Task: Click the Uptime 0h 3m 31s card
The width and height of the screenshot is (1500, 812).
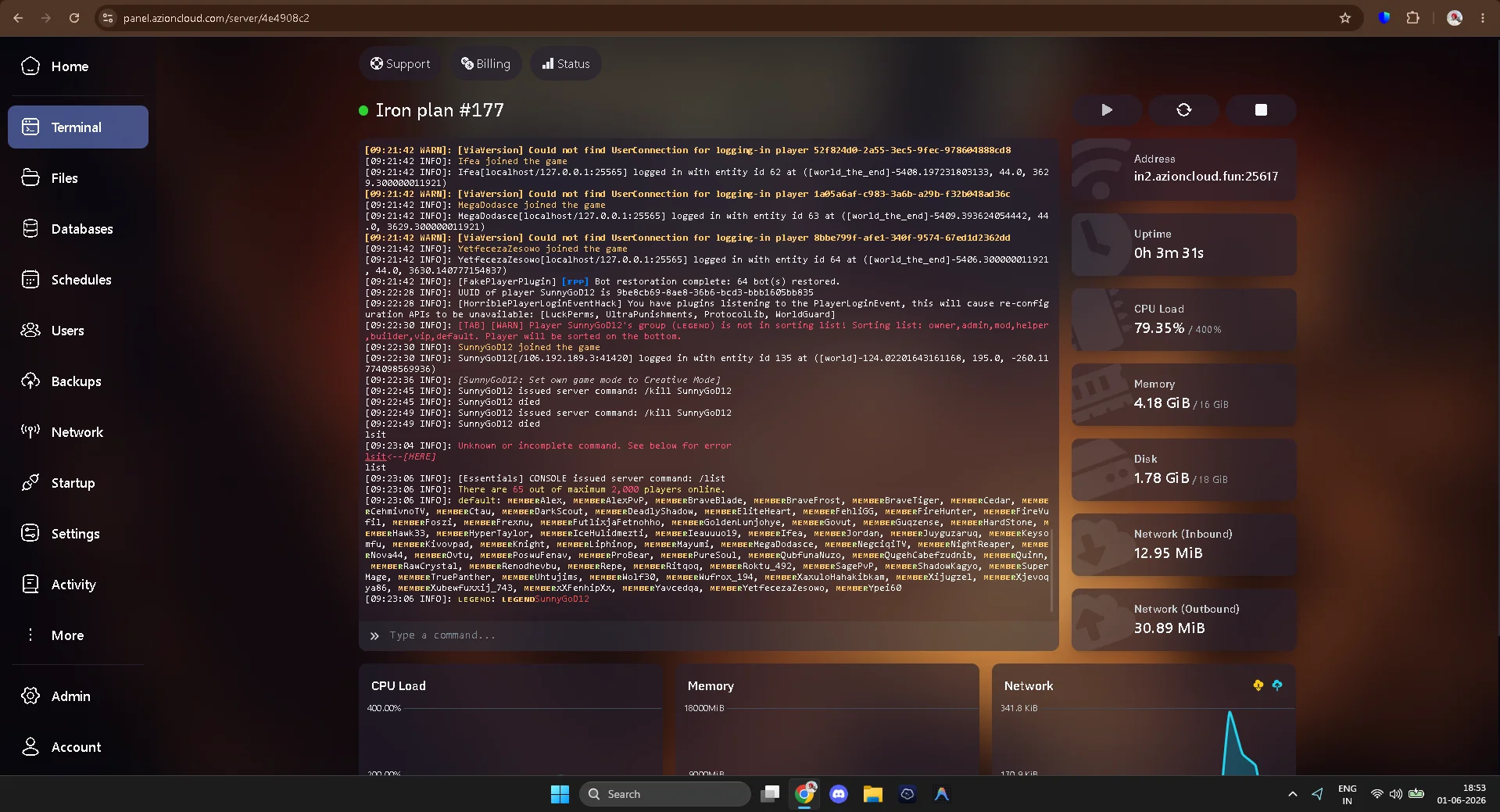Action: 1183,245
